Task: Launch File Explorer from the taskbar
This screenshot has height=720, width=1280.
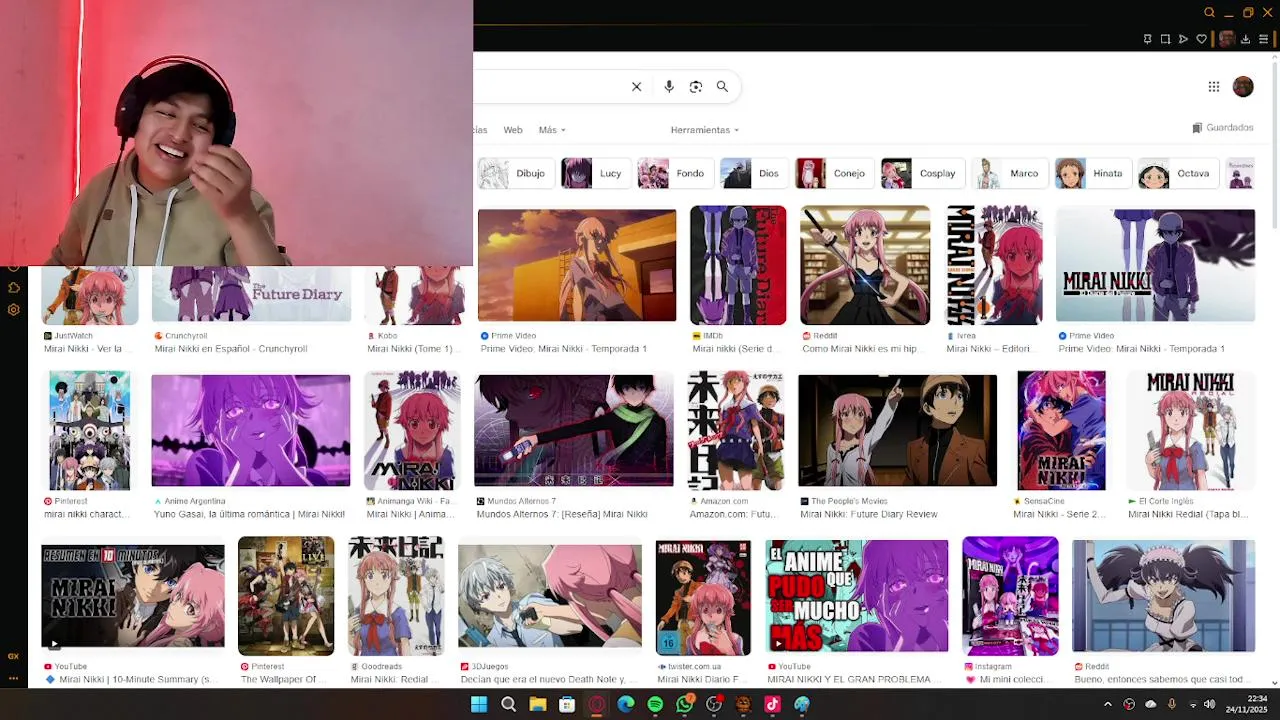Action: point(538,704)
